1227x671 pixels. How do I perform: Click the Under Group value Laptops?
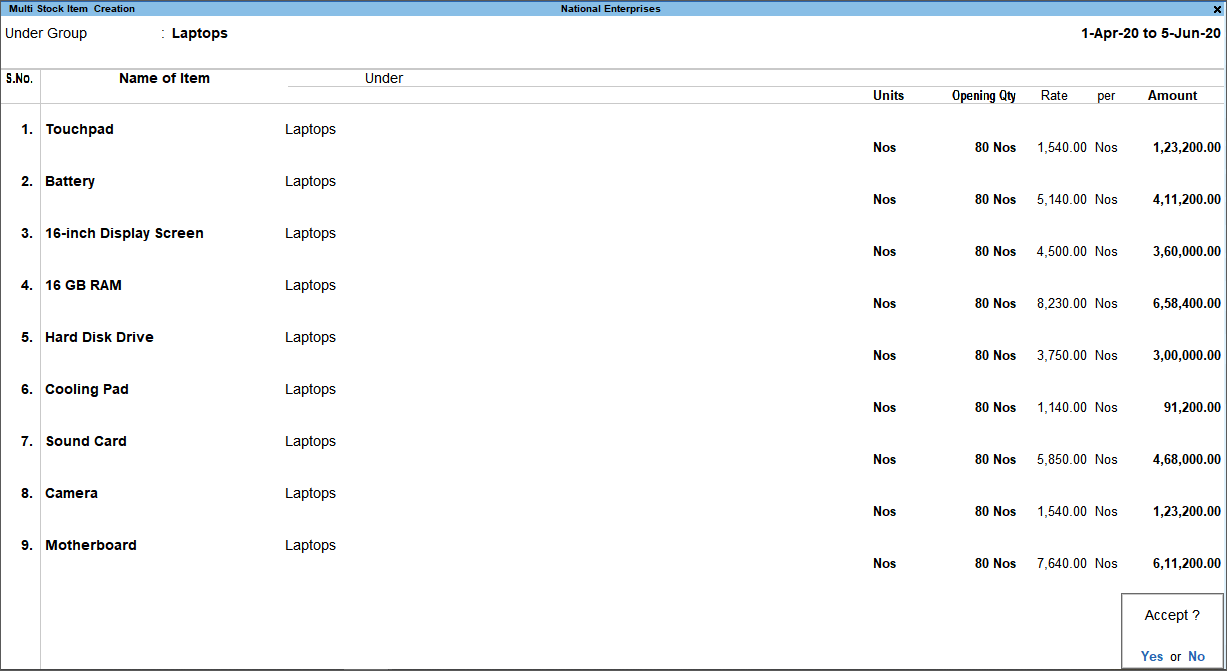tap(199, 33)
